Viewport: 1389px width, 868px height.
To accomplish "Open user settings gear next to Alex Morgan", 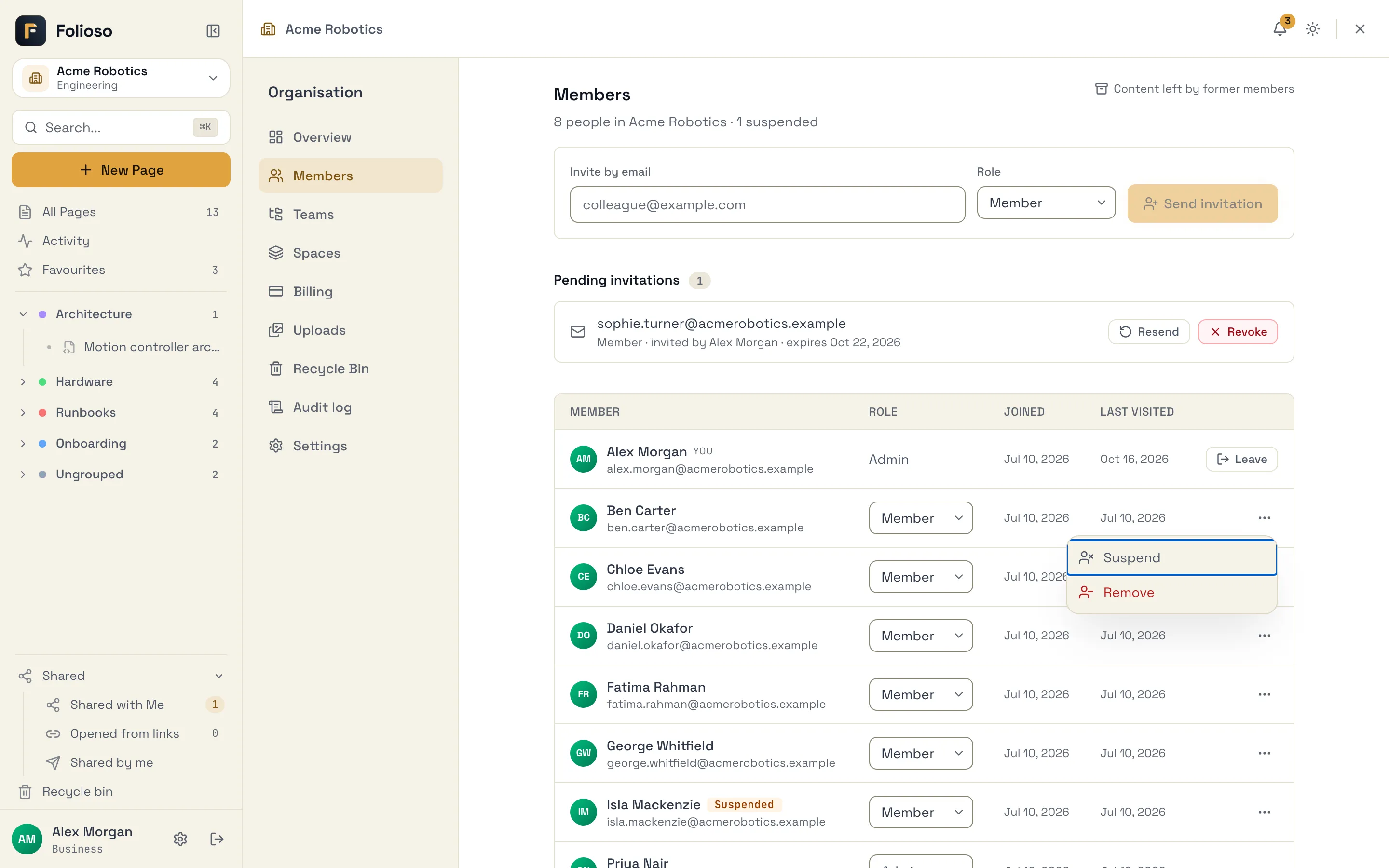I will [x=180, y=839].
